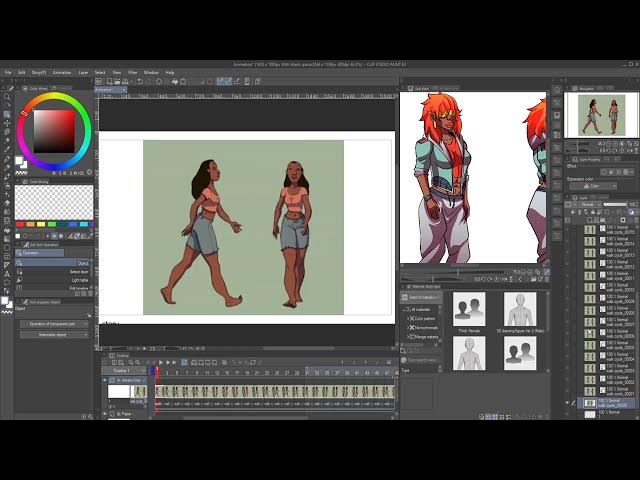
Task: Open Operation of transparent part dropdown
Action: [54, 324]
